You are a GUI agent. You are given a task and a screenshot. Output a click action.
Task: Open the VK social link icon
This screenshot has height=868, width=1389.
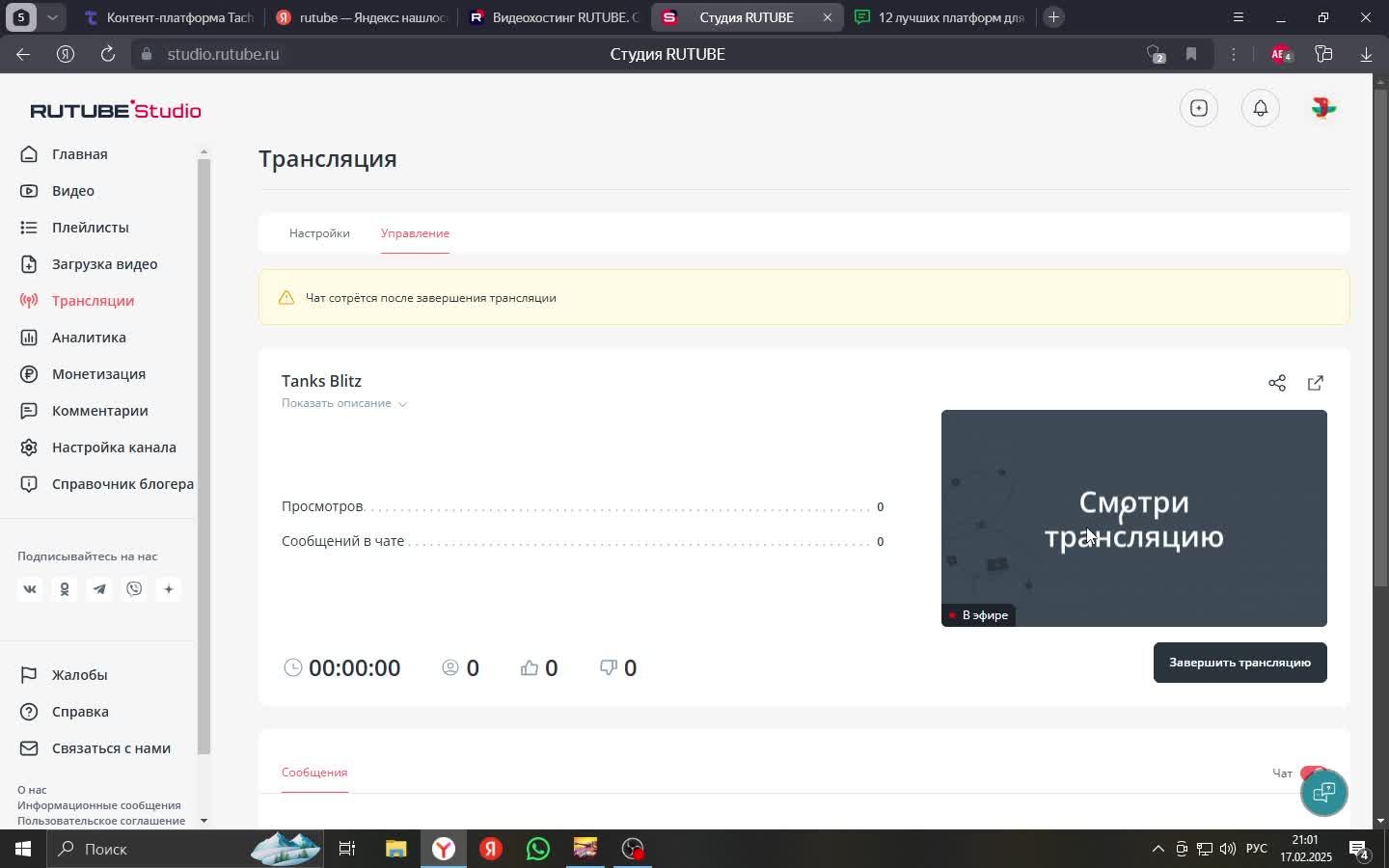point(30,589)
